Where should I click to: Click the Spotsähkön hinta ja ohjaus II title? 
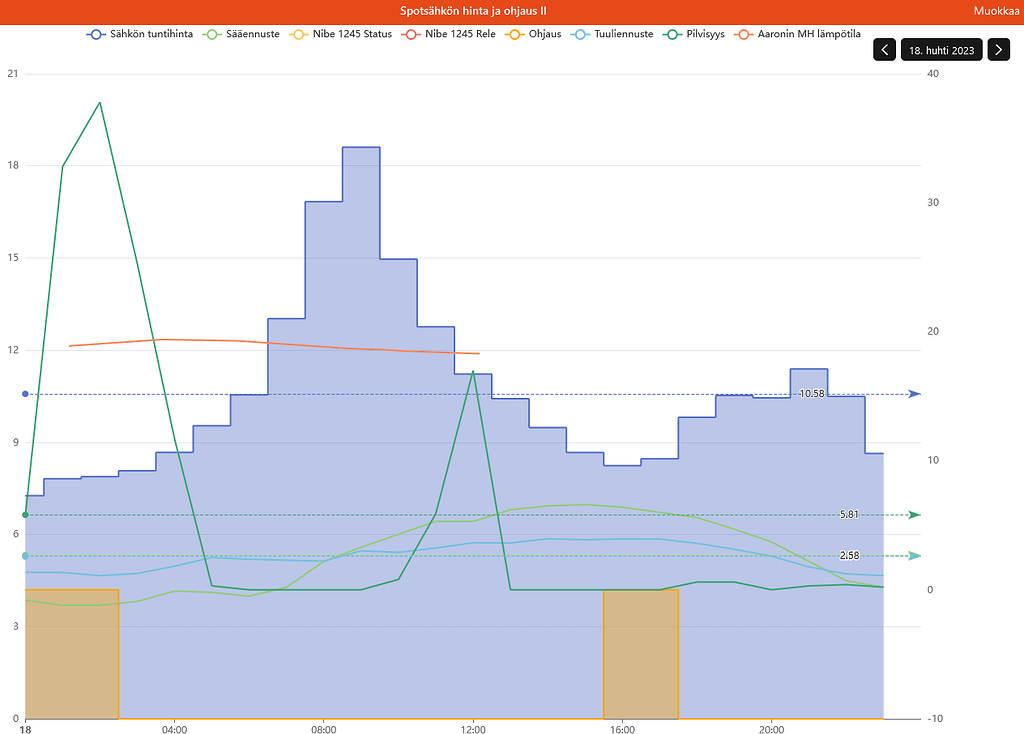(477, 11)
